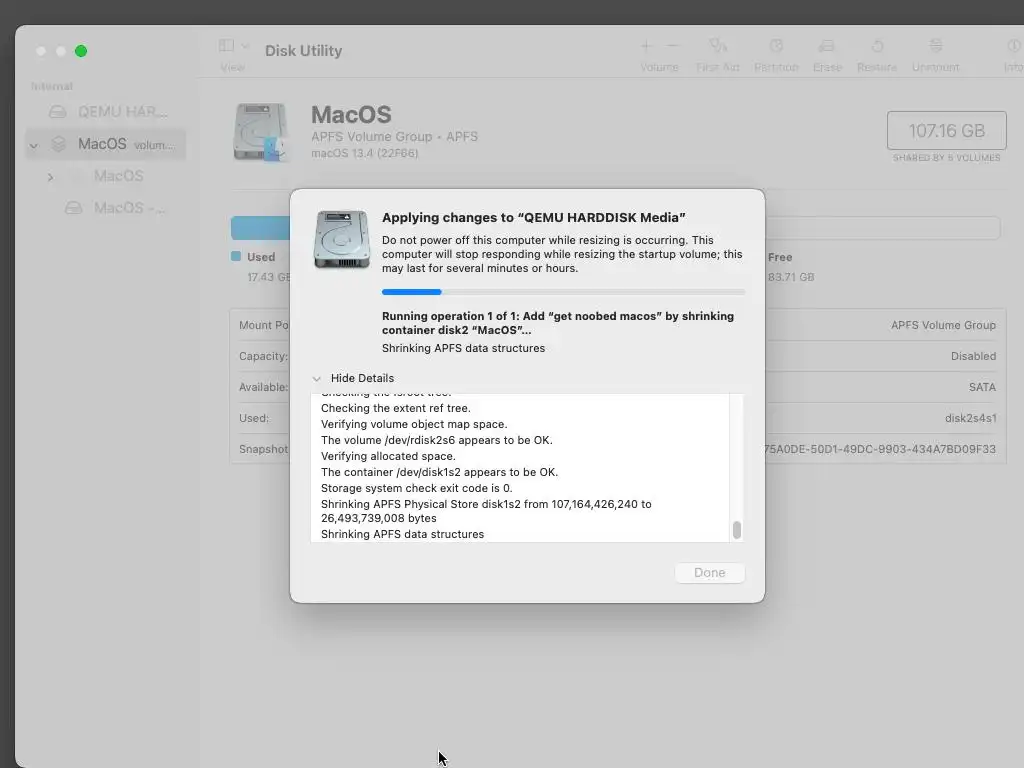Click the 'disk2s4s1' device value

970,418
